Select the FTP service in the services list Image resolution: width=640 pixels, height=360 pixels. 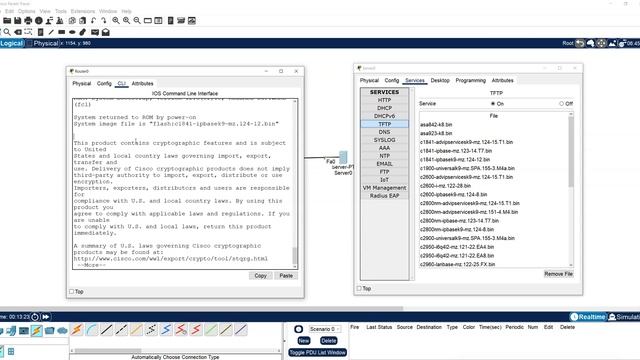(384, 172)
